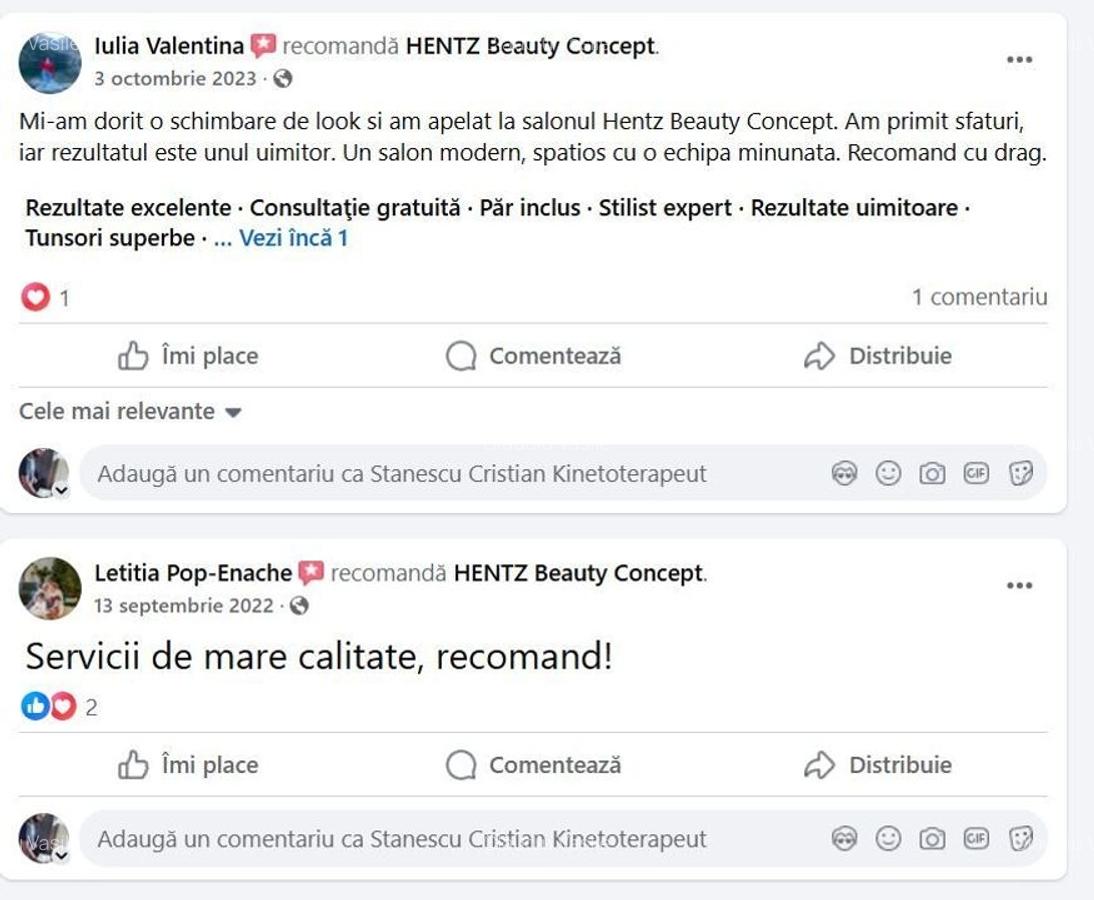The image size is (1094, 900).
Task: Share Iulia's review using Distribuie
Action: click(878, 355)
